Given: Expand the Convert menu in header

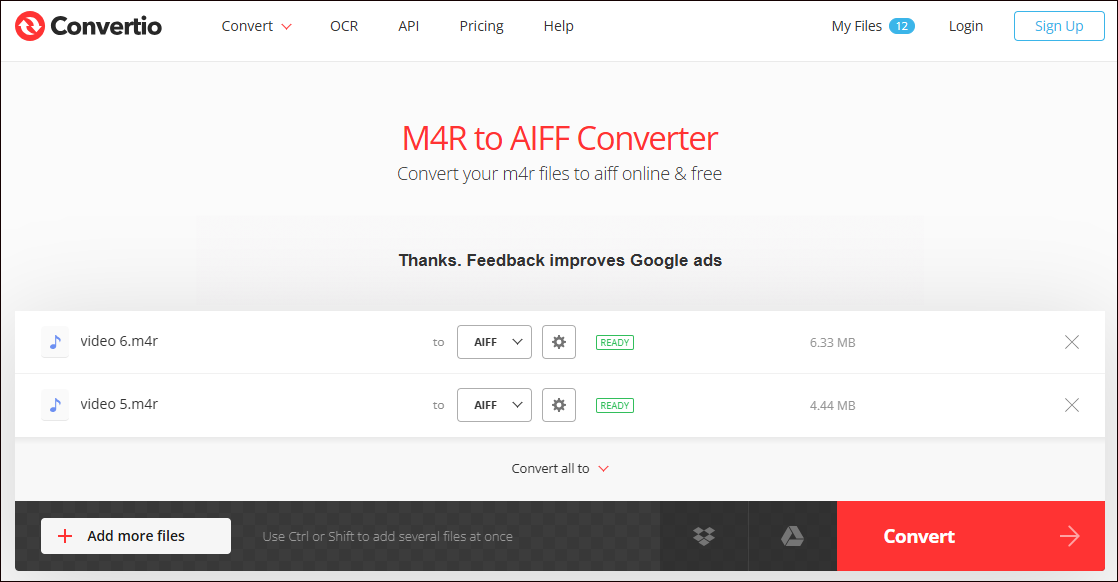Looking at the screenshot, I should point(256,26).
